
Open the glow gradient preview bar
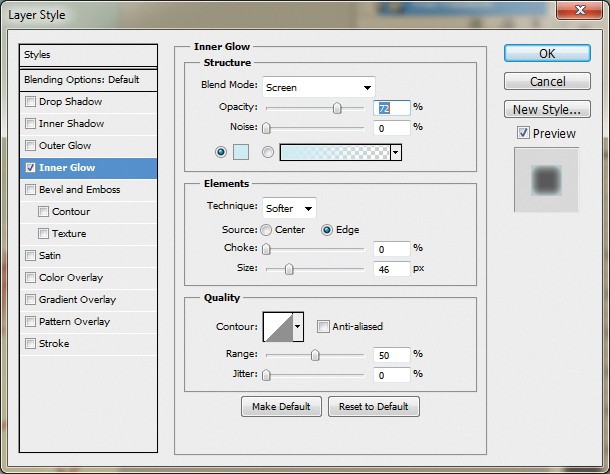[335, 152]
